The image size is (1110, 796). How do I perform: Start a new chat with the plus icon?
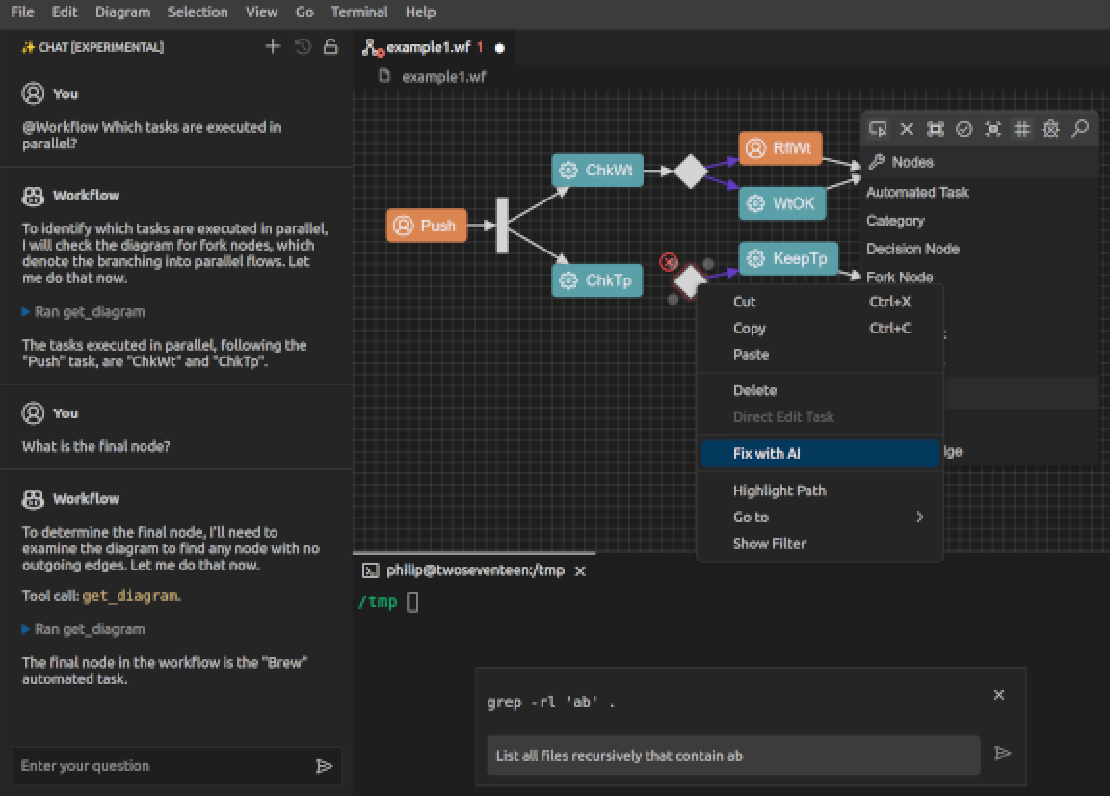coord(272,46)
